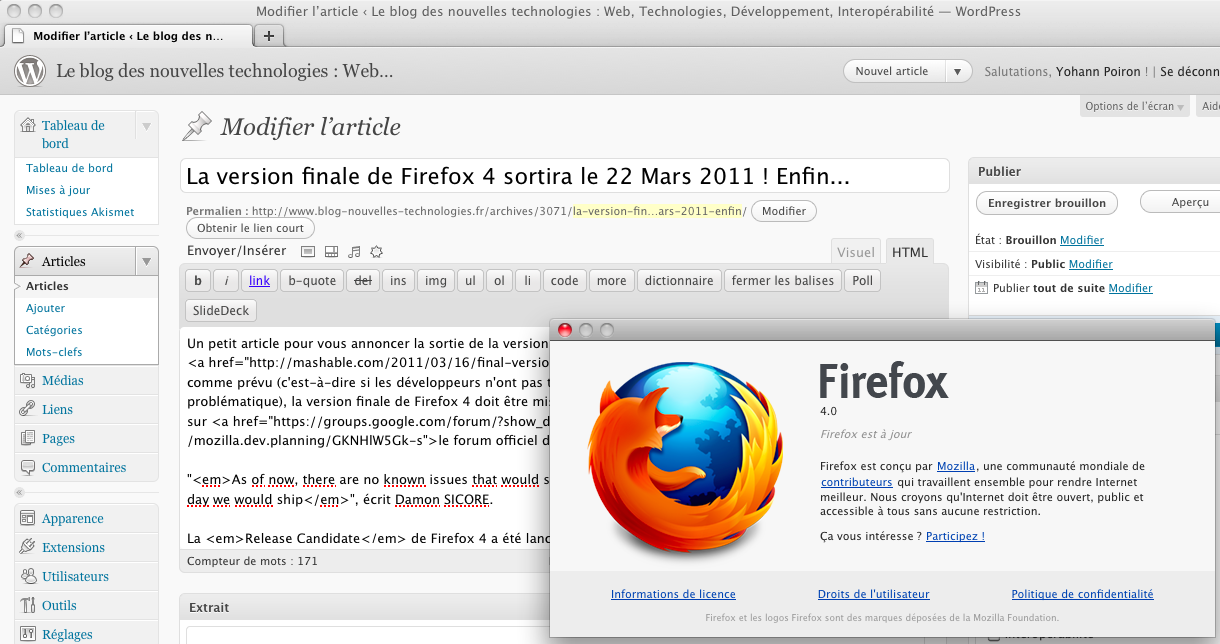The image size is (1220, 644).
Task: Open Informations de licence link
Action: click(673, 594)
